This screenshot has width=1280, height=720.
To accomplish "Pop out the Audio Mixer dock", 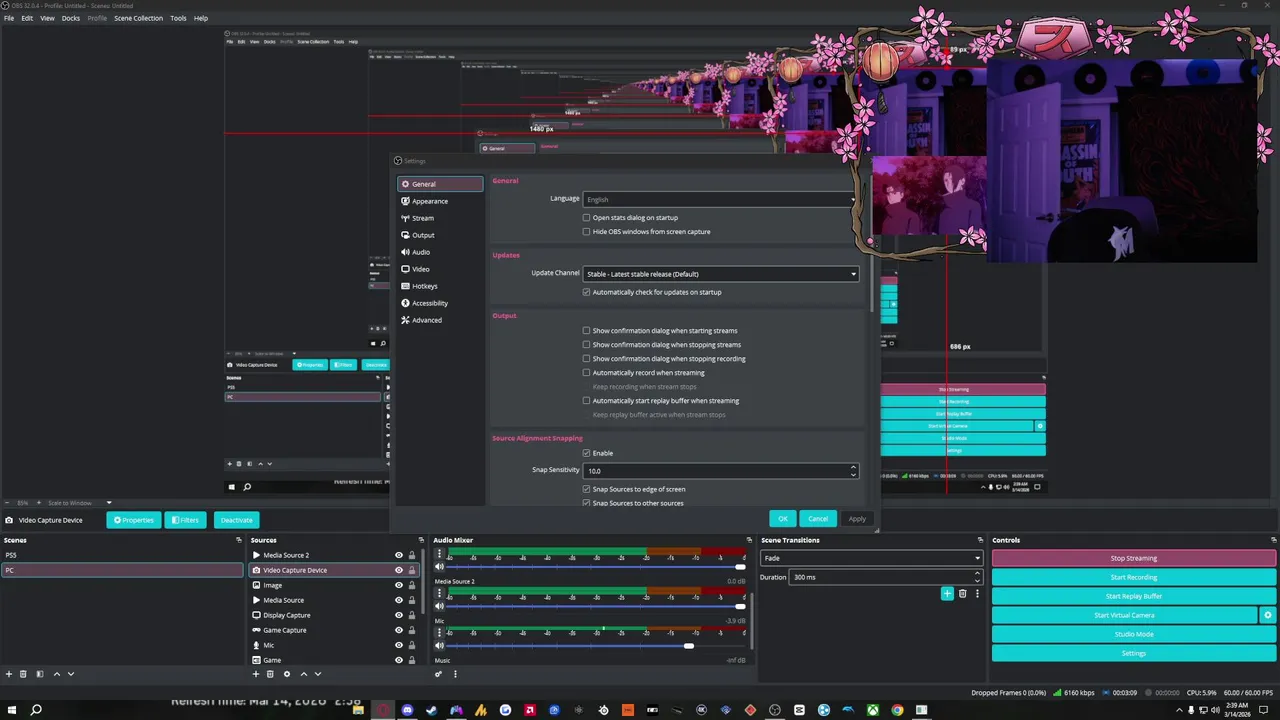I will point(749,540).
